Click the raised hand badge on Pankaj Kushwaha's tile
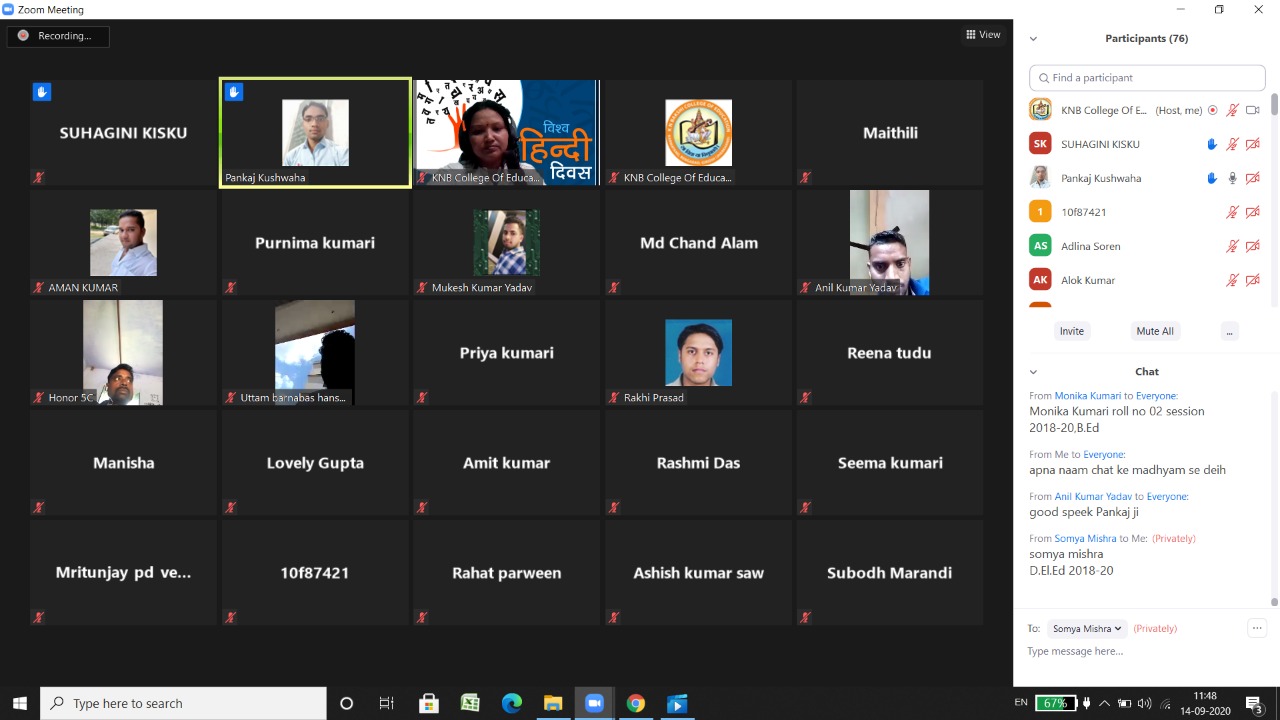The image size is (1280, 720). [234, 92]
